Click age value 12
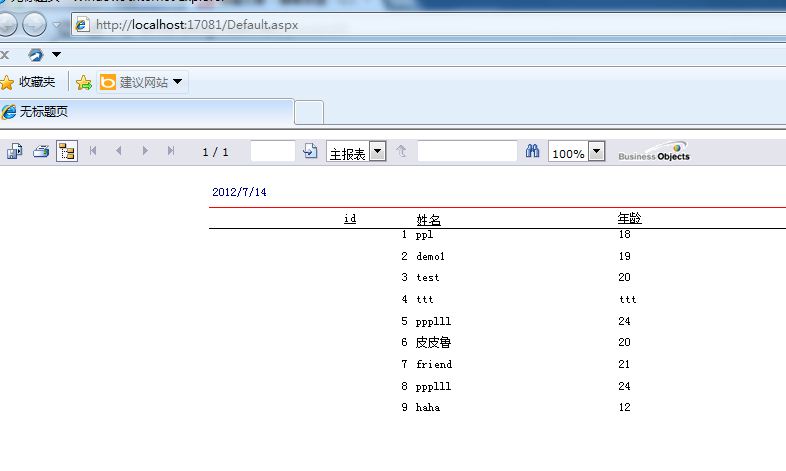The image size is (786, 471). 624,407
